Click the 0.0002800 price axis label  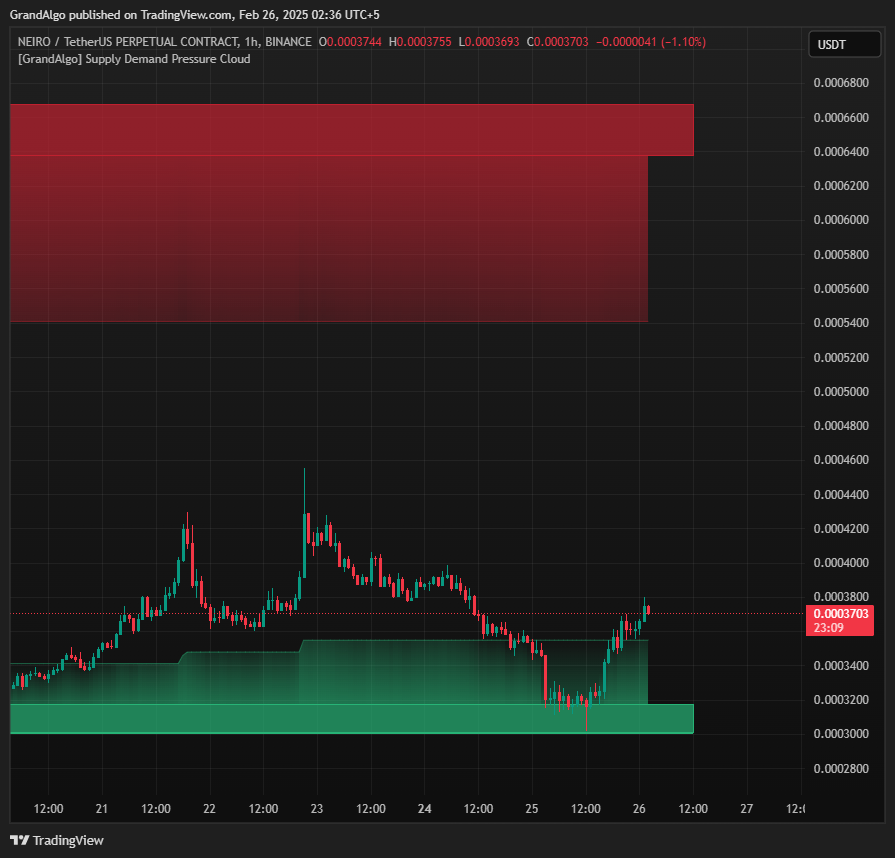click(x=841, y=768)
